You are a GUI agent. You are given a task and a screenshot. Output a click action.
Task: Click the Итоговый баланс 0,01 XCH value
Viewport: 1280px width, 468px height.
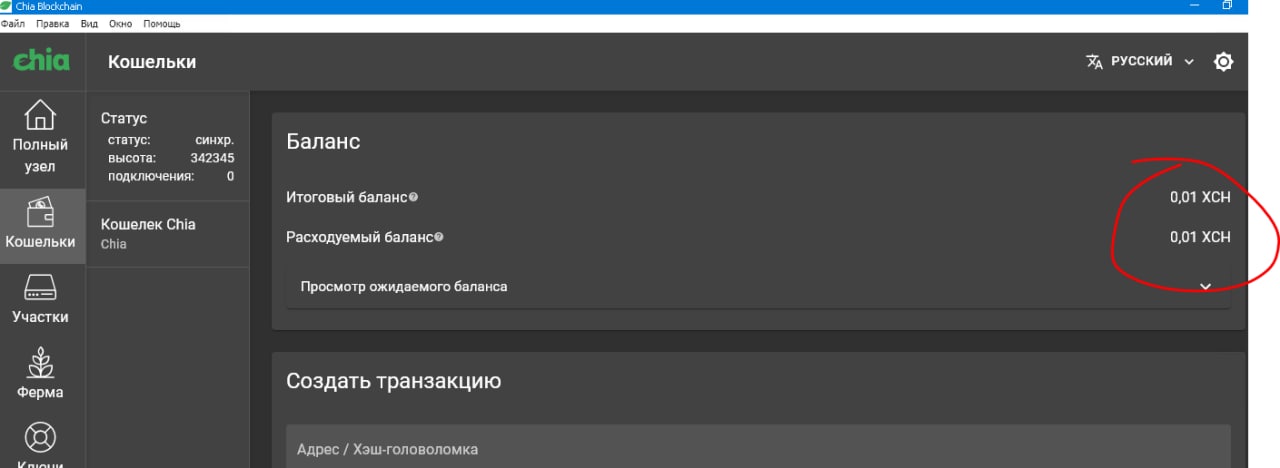1200,197
